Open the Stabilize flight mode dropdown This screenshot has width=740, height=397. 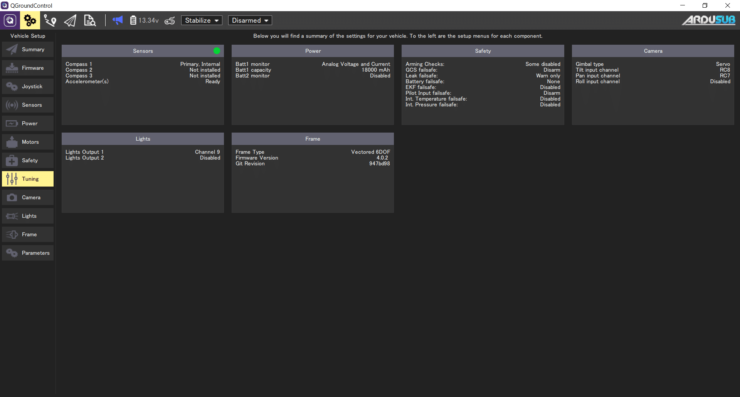(x=202, y=20)
